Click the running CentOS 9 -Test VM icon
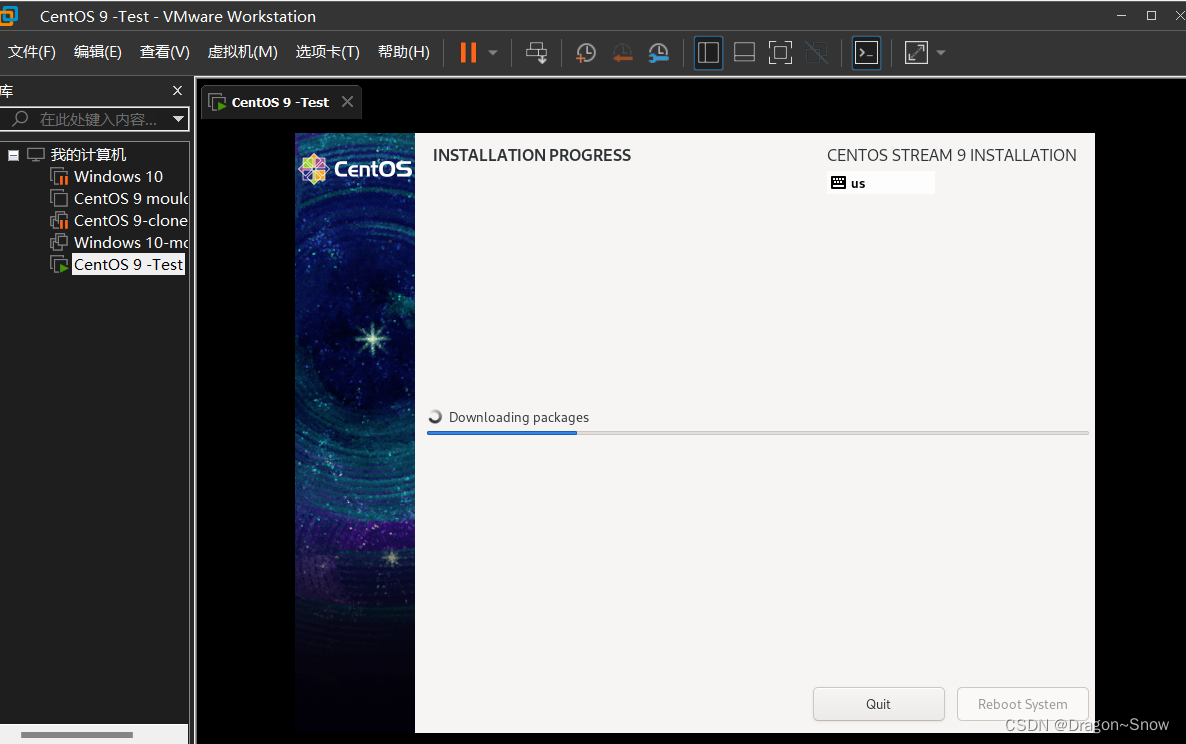 pos(59,265)
